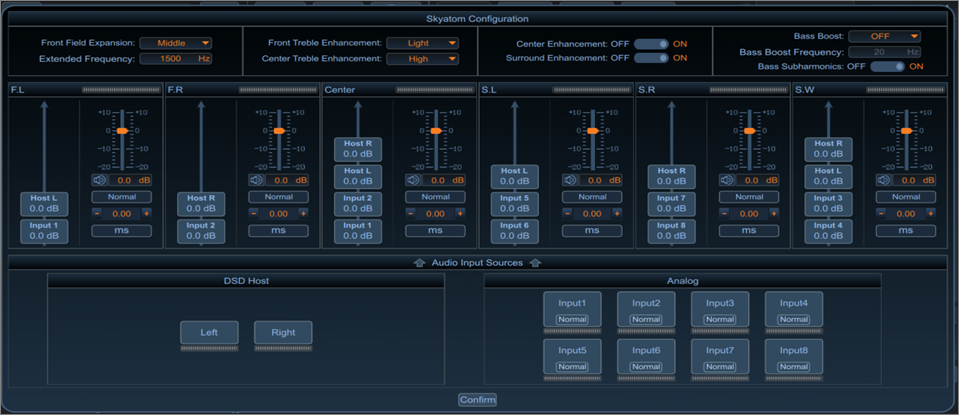The width and height of the screenshot is (959, 415).
Task: Toggle Bass Subharmonics switch
Action: pos(887,66)
